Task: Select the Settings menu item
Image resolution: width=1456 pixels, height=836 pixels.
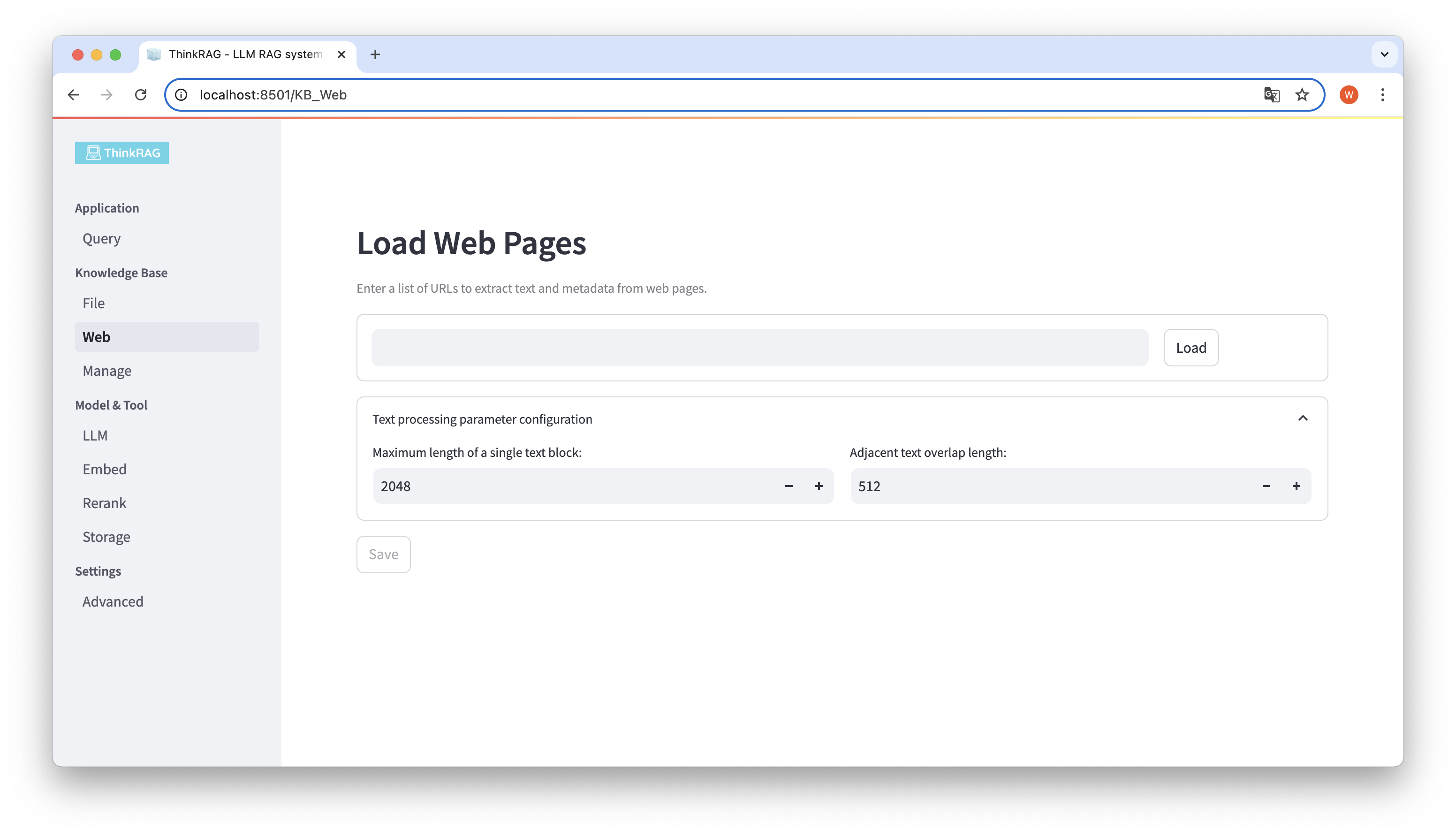Action: click(x=97, y=571)
